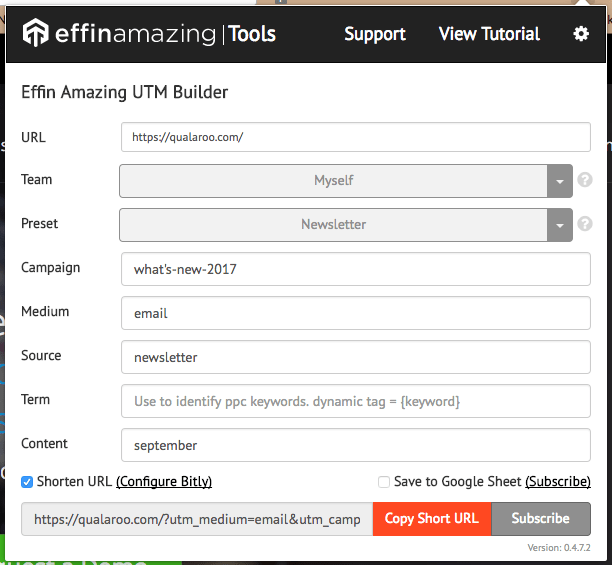Screen dimensions: 612x565
Task: Click the help icon beside Team
Action: pos(585,180)
